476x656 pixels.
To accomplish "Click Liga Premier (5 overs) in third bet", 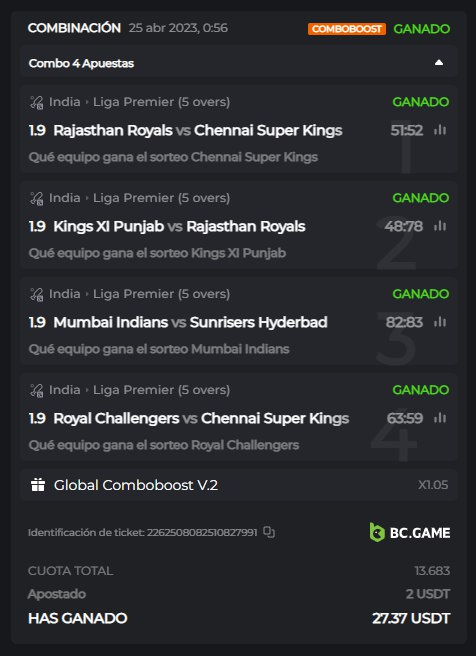I will point(161,294).
